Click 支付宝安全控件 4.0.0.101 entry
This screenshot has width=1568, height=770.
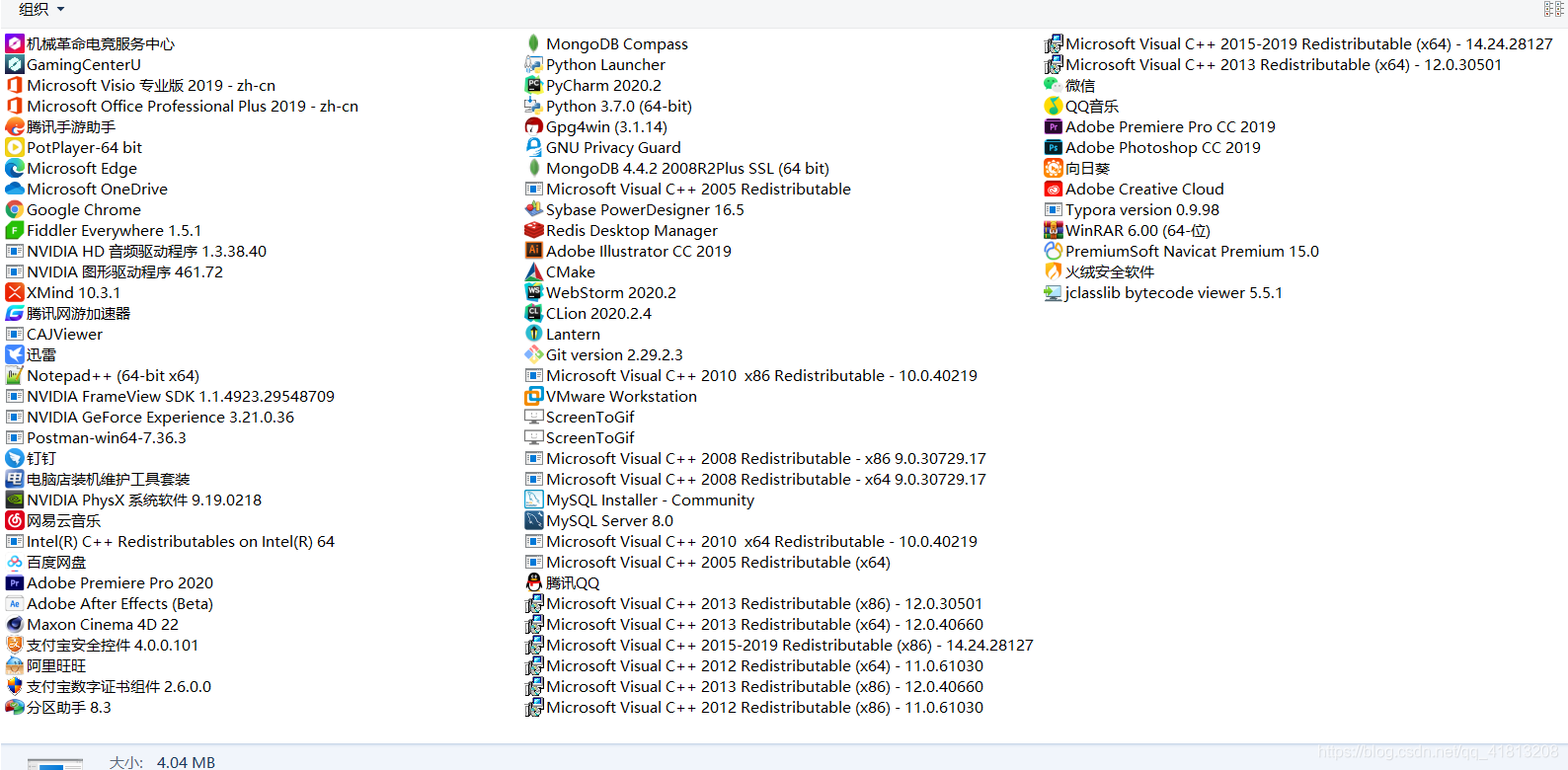[102, 645]
